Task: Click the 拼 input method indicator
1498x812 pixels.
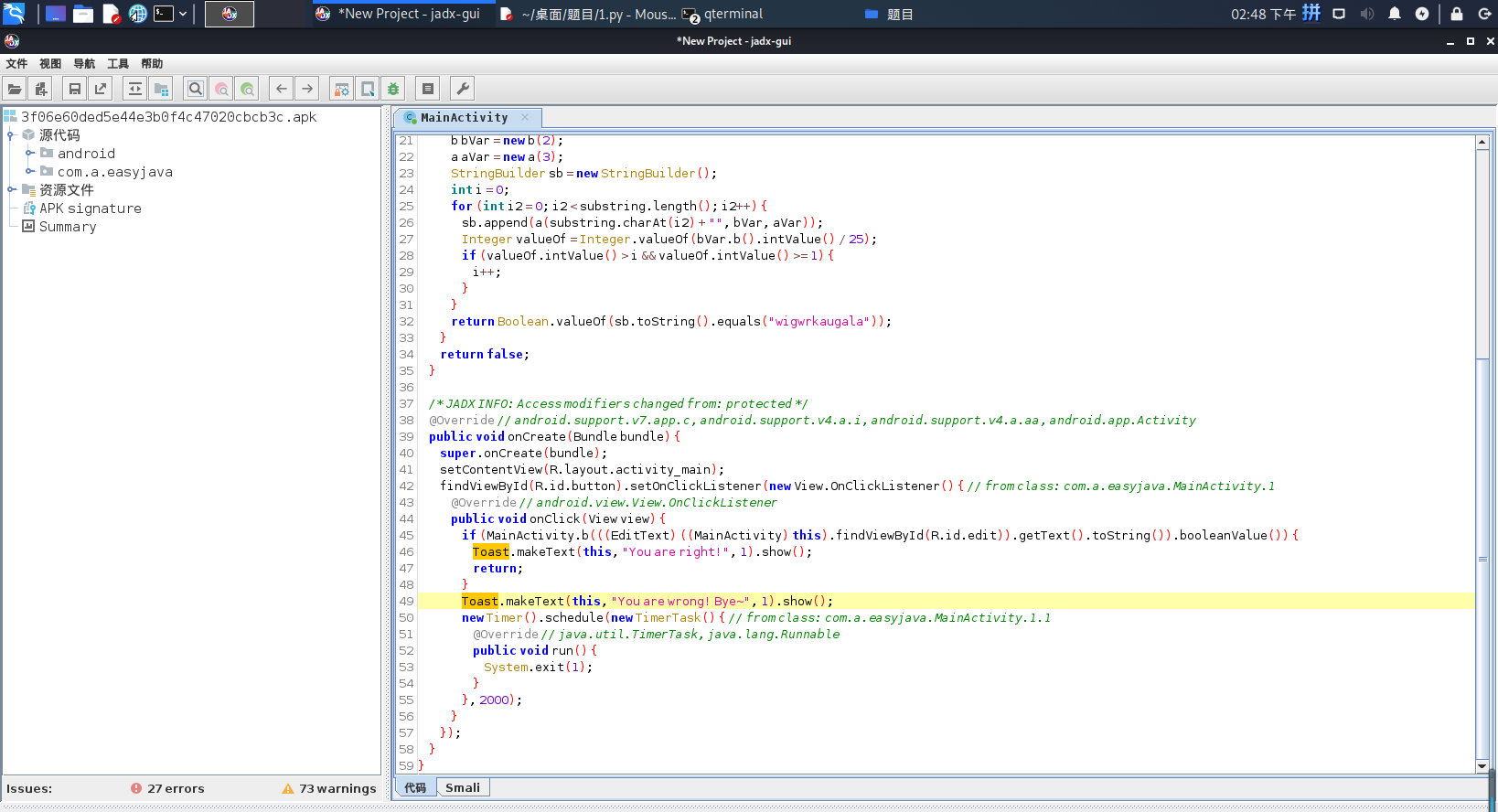Action: [1311, 13]
